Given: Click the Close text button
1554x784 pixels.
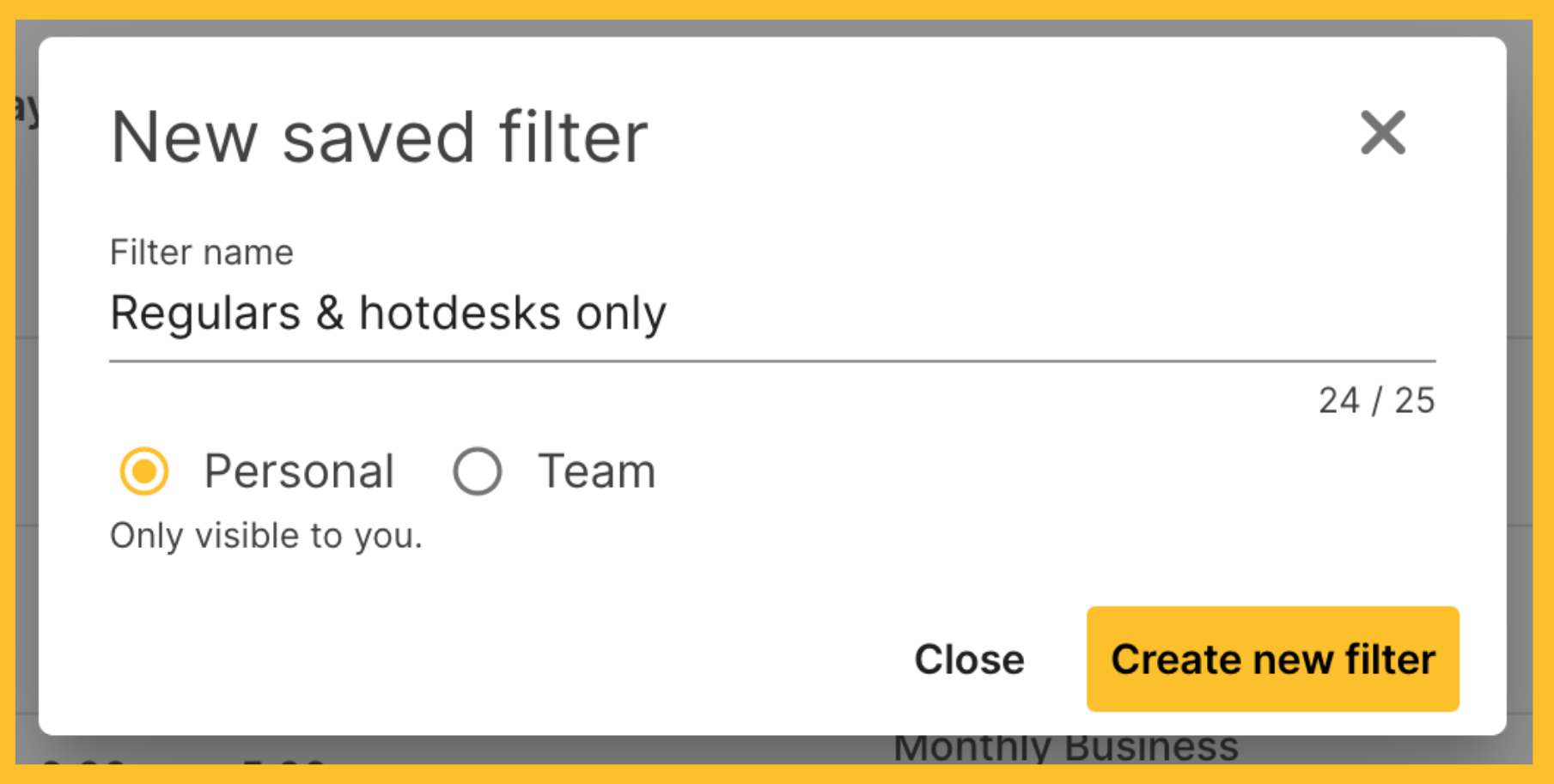Looking at the screenshot, I should (x=969, y=659).
